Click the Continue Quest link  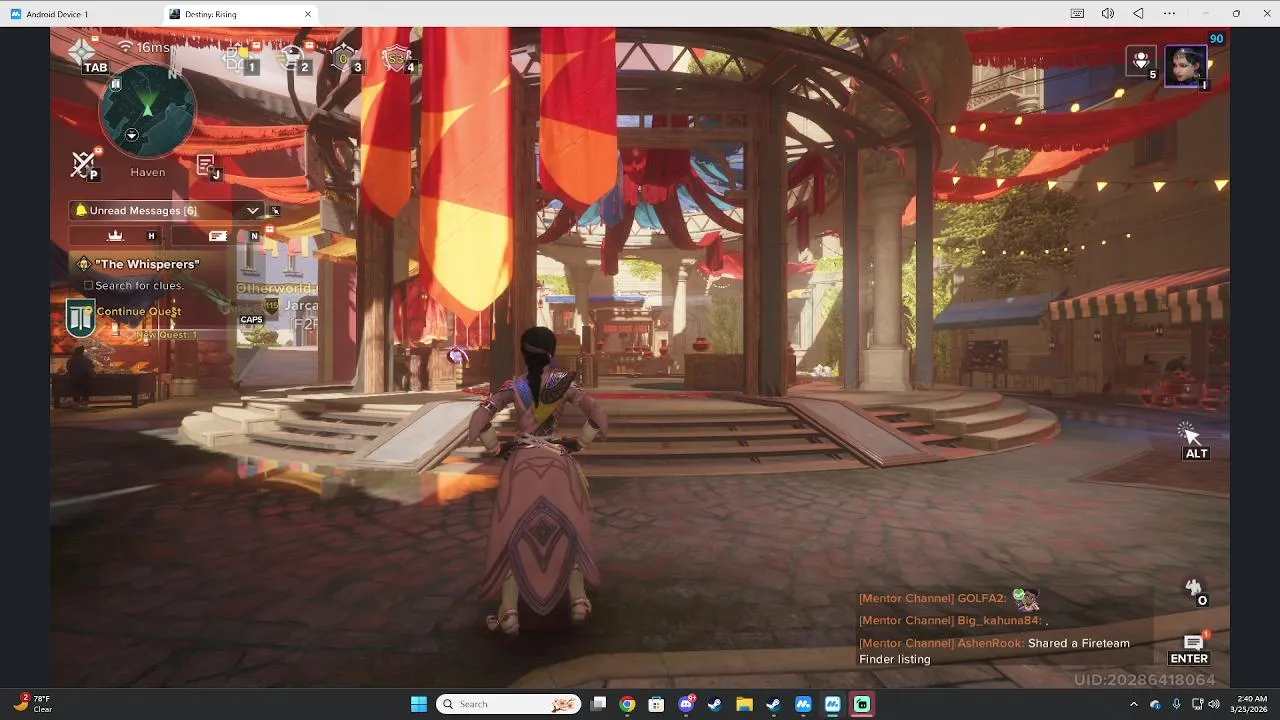pos(139,311)
